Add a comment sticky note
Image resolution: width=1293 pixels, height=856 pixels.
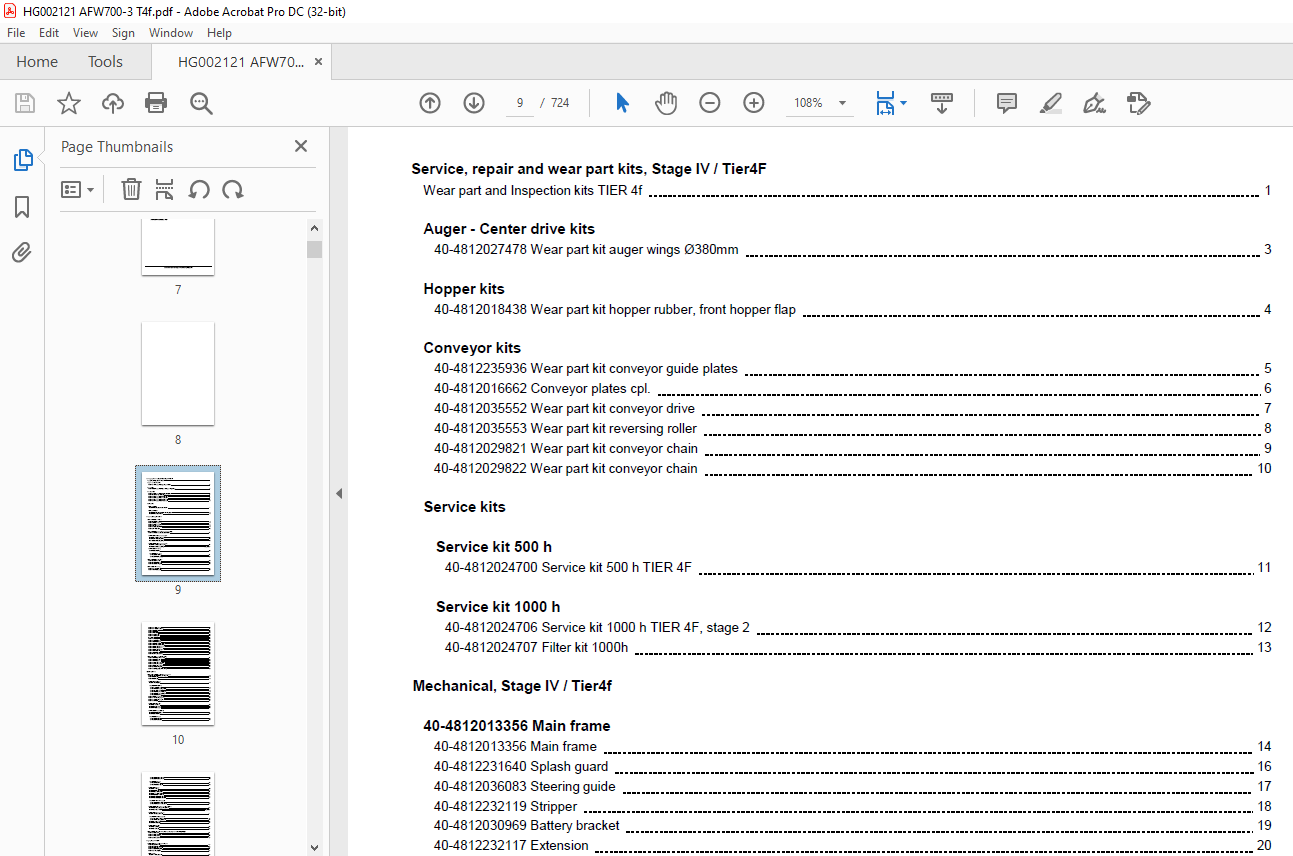[1007, 103]
